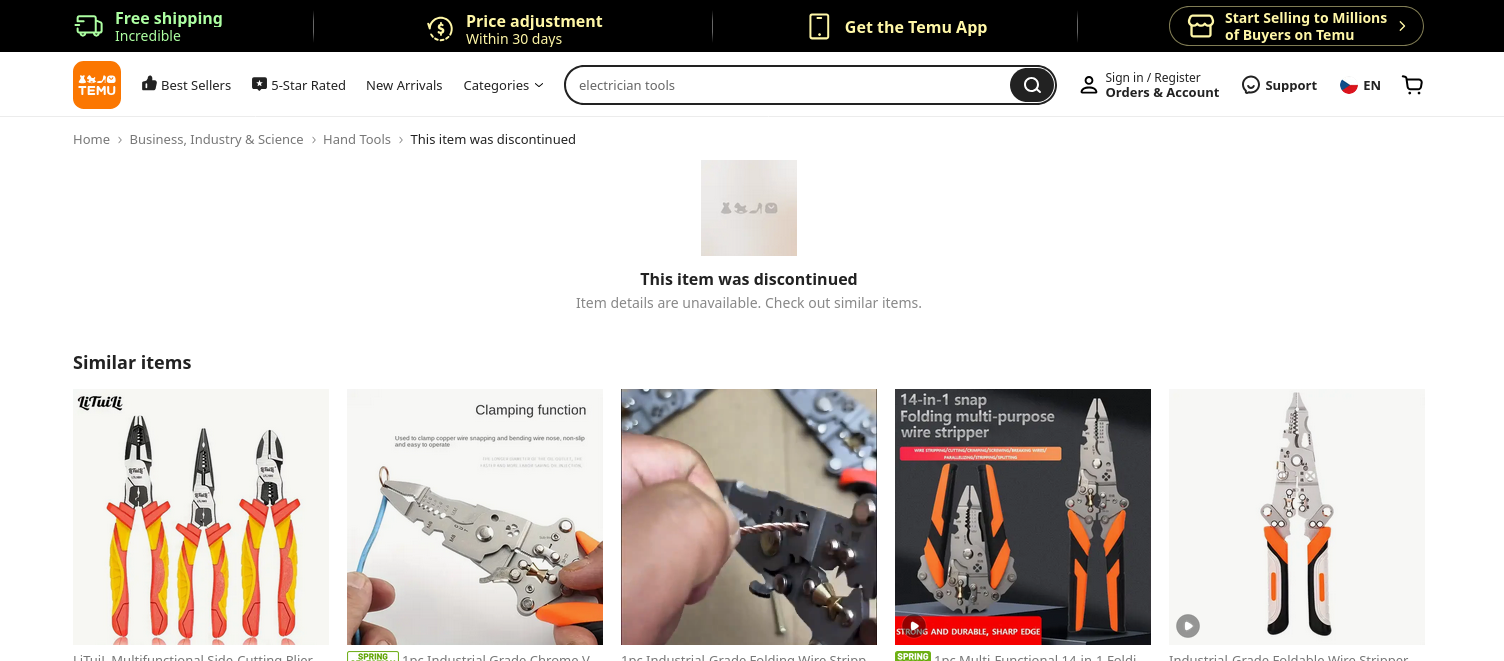Viewport: 1504px width, 661px height.
Task: Click the Best Sellers thumbs-up icon
Action: click(149, 84)
